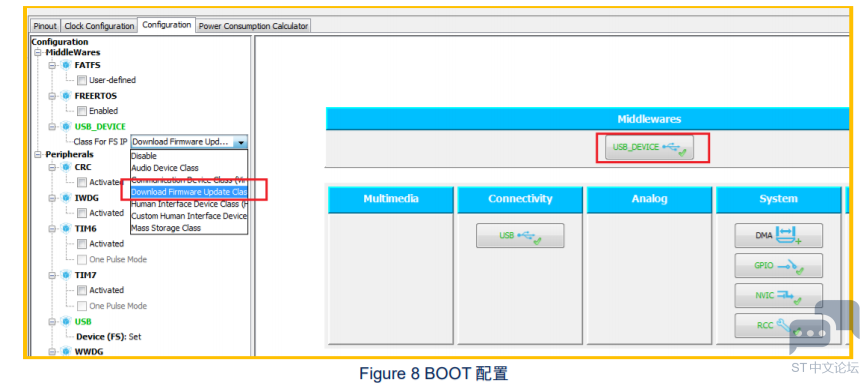Collapse the USB peripheral tree node

(x=53, y=322)
